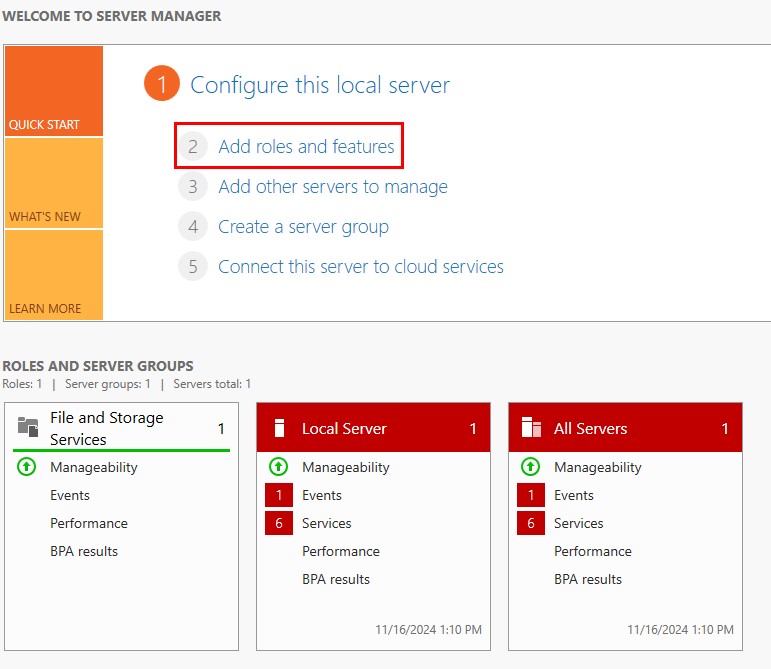
Task: Open Configure this local server link
Action: (320, 85)
